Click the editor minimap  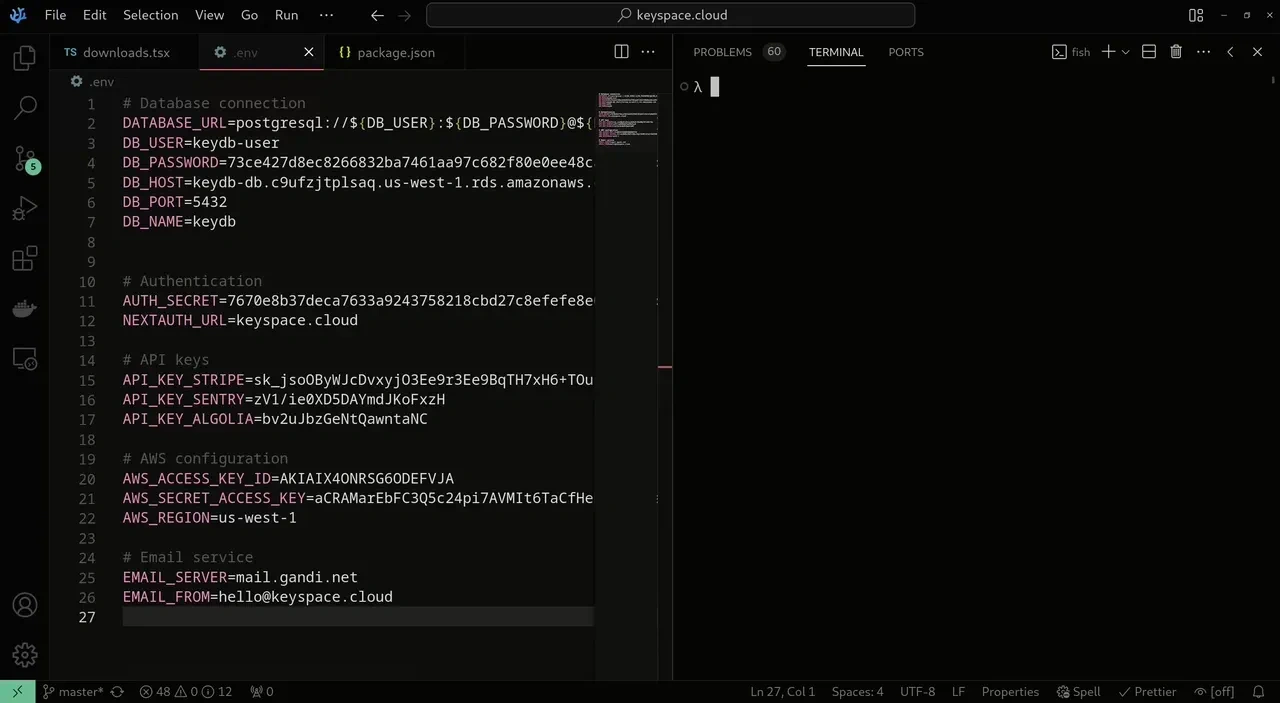[x=627, y=120]
